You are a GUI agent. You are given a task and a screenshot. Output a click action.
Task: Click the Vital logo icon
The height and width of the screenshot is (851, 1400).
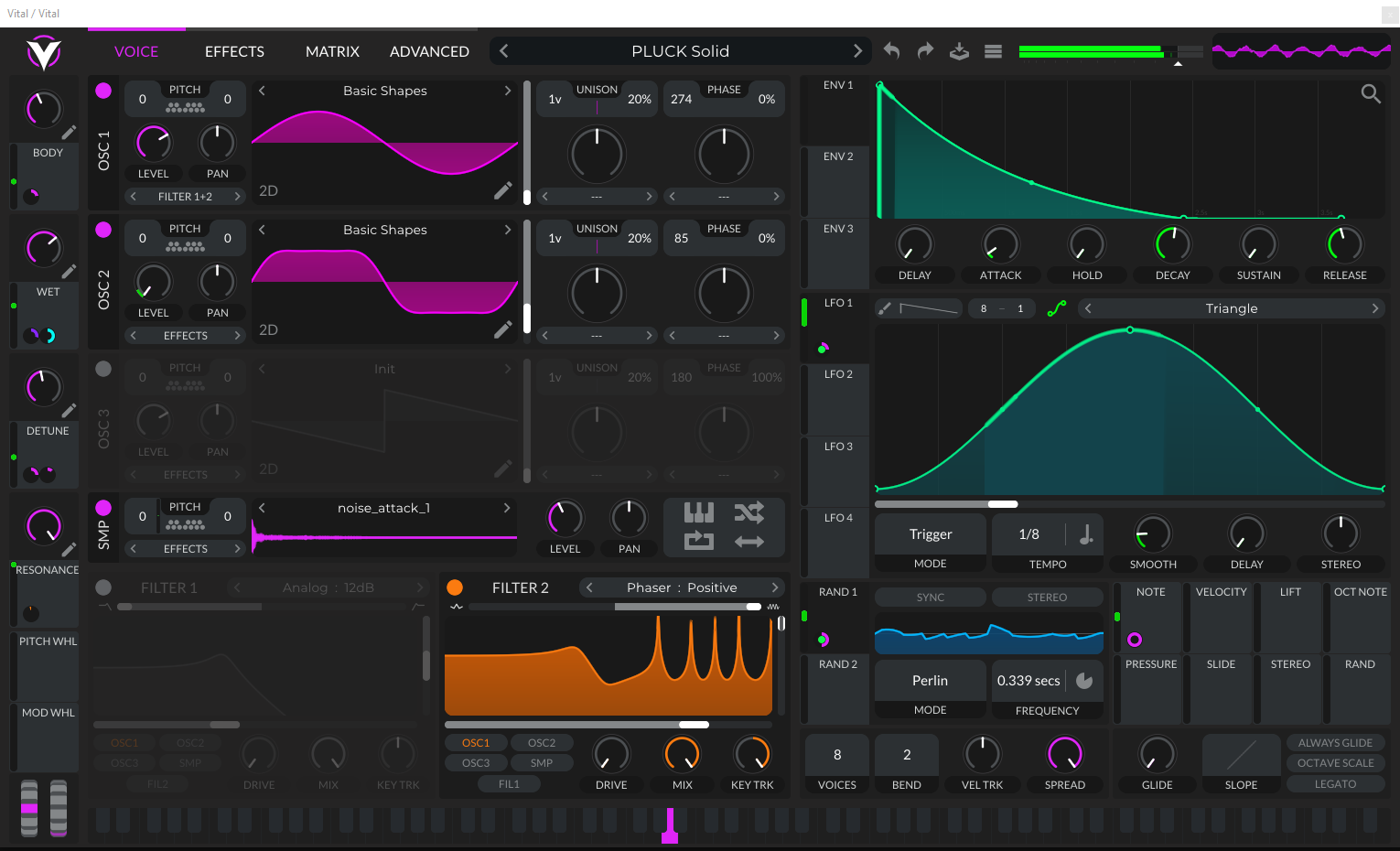point(43,53)
